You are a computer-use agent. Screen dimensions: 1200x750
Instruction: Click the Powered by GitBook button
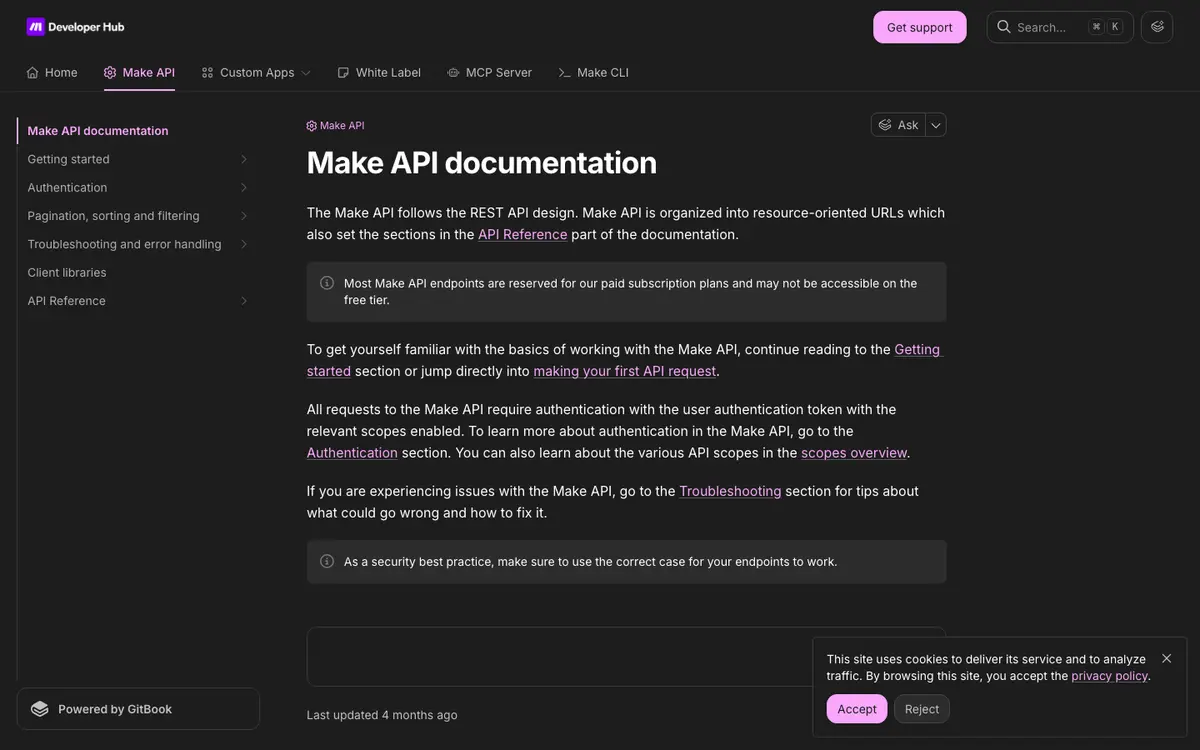138,709
